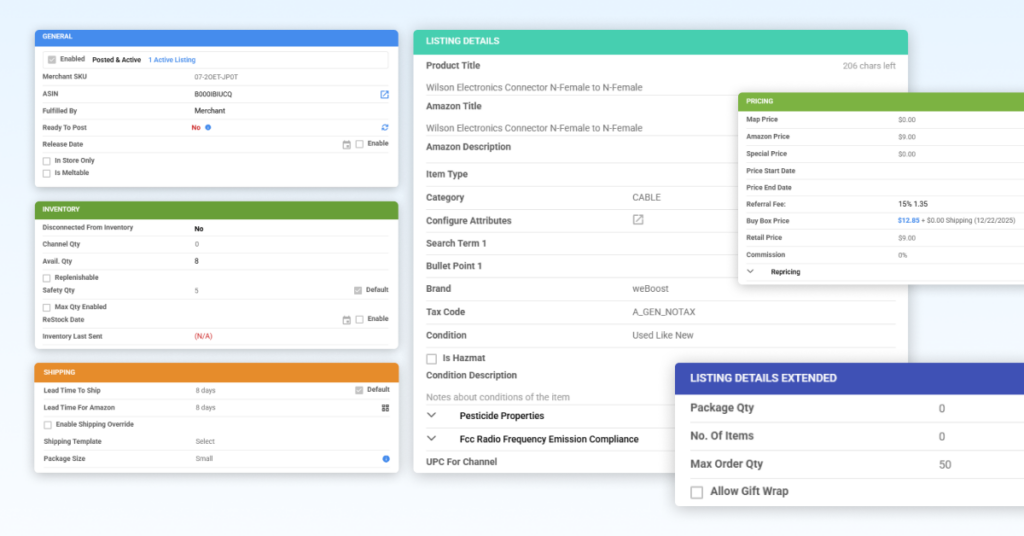Check the Is Hazmat checkbox
The image size is (1024, 536).
(x=432, y=358)
